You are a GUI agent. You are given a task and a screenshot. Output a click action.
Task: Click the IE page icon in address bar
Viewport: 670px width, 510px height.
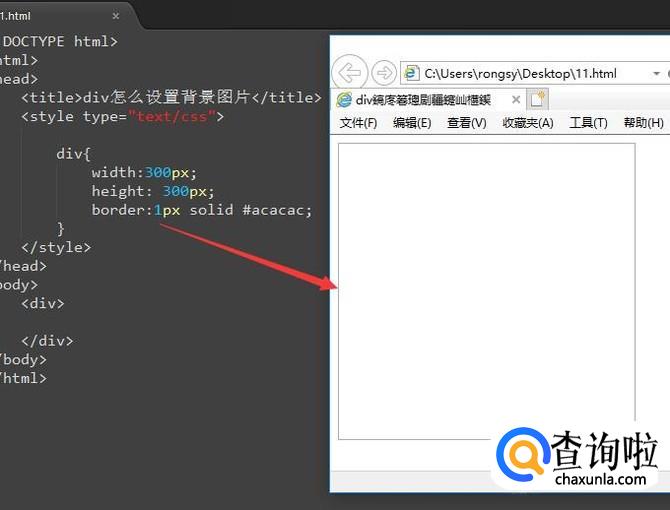(411, 73)
